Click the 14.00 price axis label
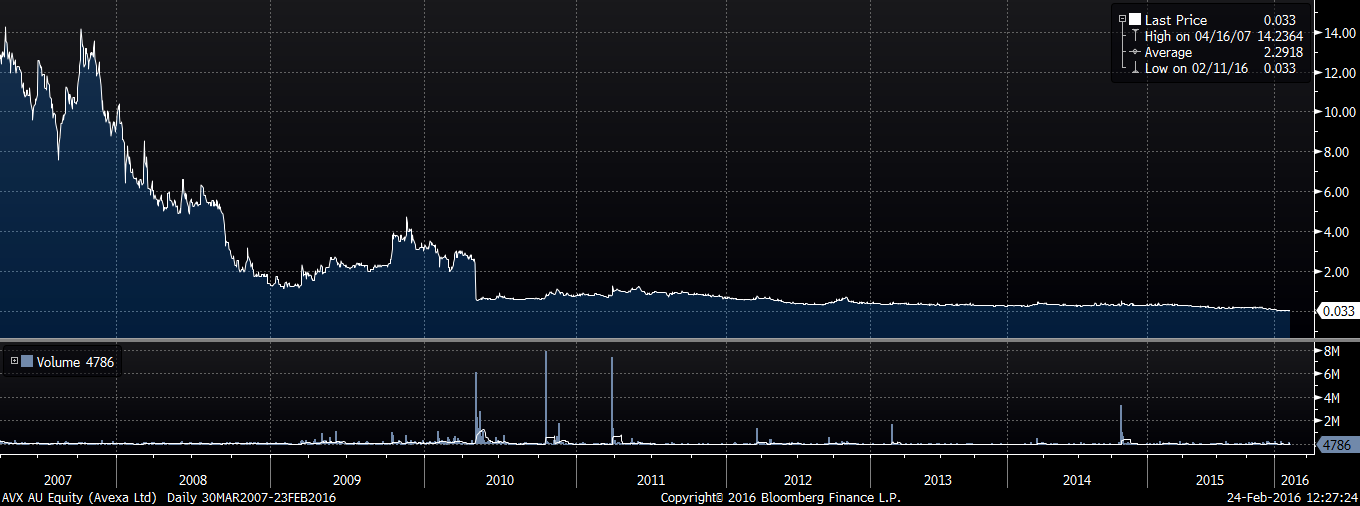Viewport: 1360px width, 506px height. click(x=1338, y=33)
